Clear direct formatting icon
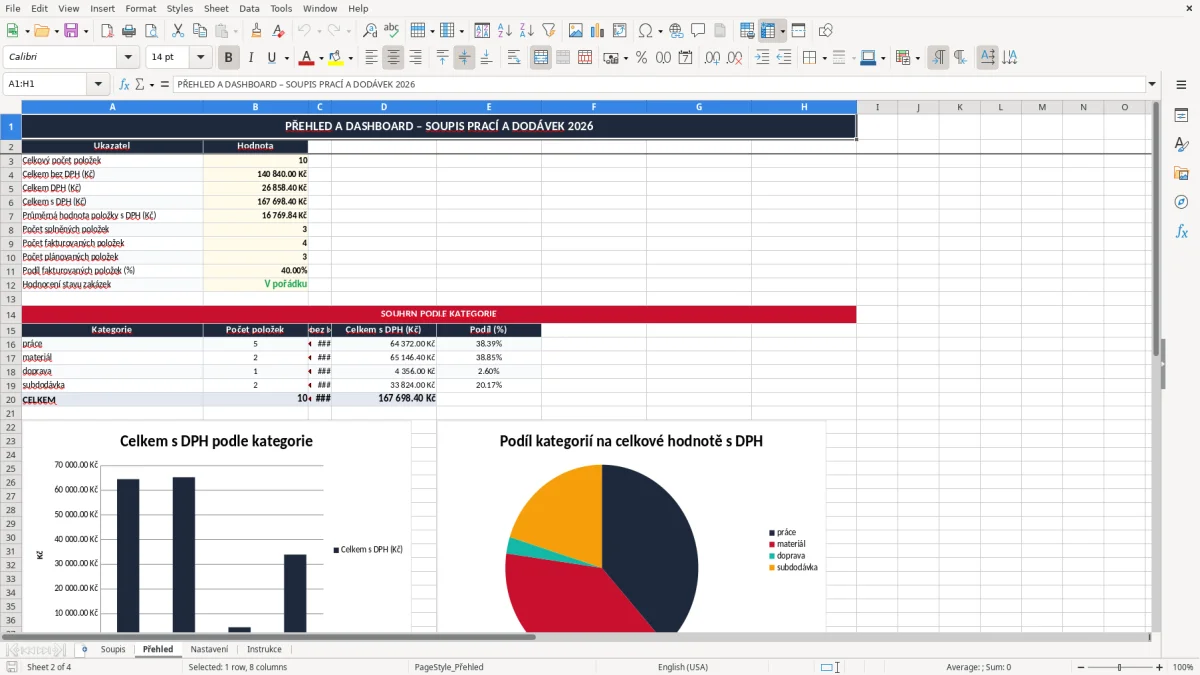The width and height of the screenshot is (1200, 675). [279, 31]
